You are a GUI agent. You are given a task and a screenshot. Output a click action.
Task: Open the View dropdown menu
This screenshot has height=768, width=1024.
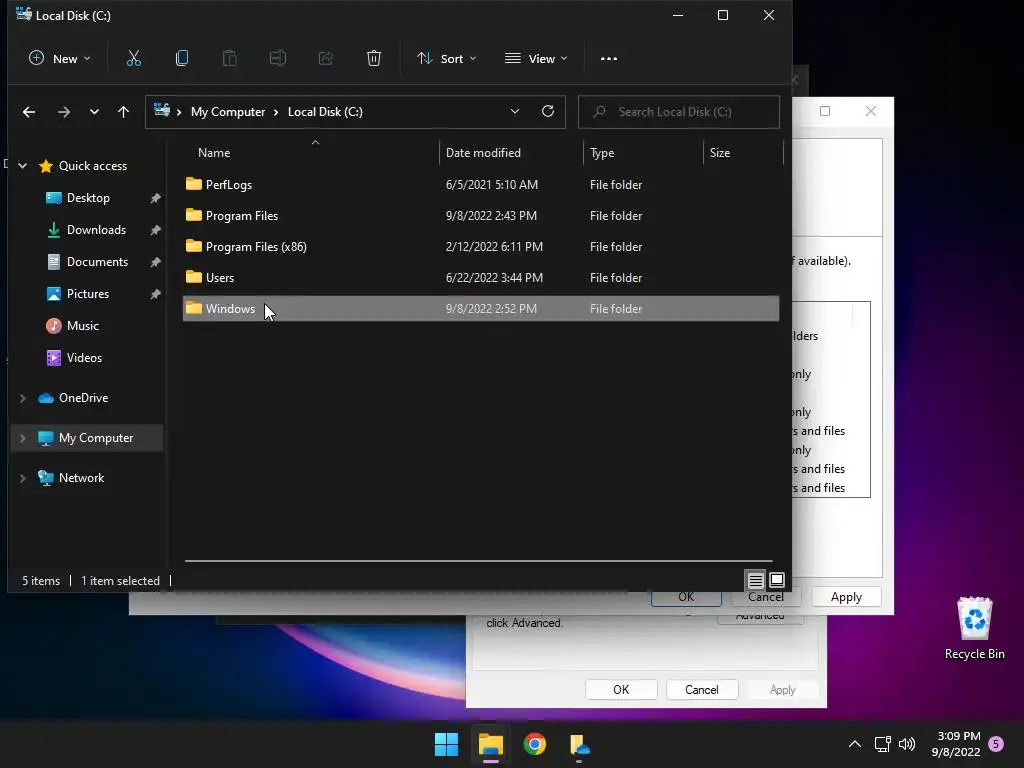[x=536, y=59]
